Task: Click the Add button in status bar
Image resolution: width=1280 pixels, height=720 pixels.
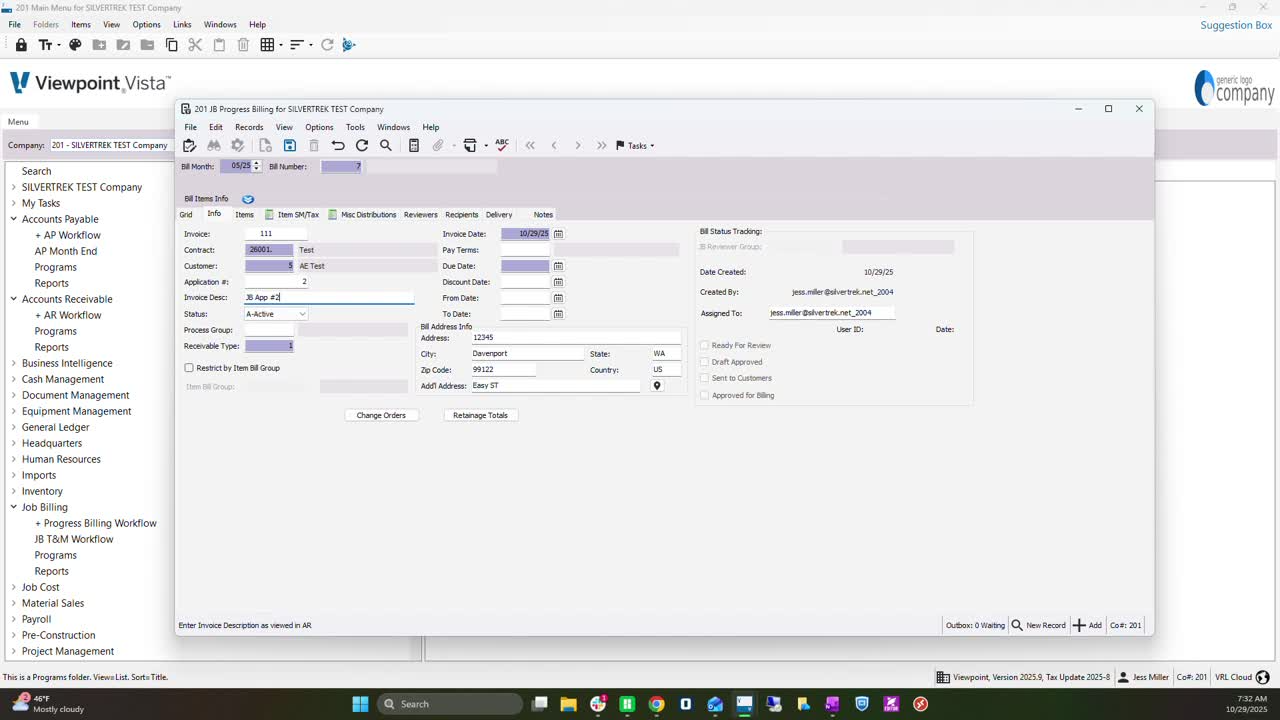Action: [x=1087, y=625]
